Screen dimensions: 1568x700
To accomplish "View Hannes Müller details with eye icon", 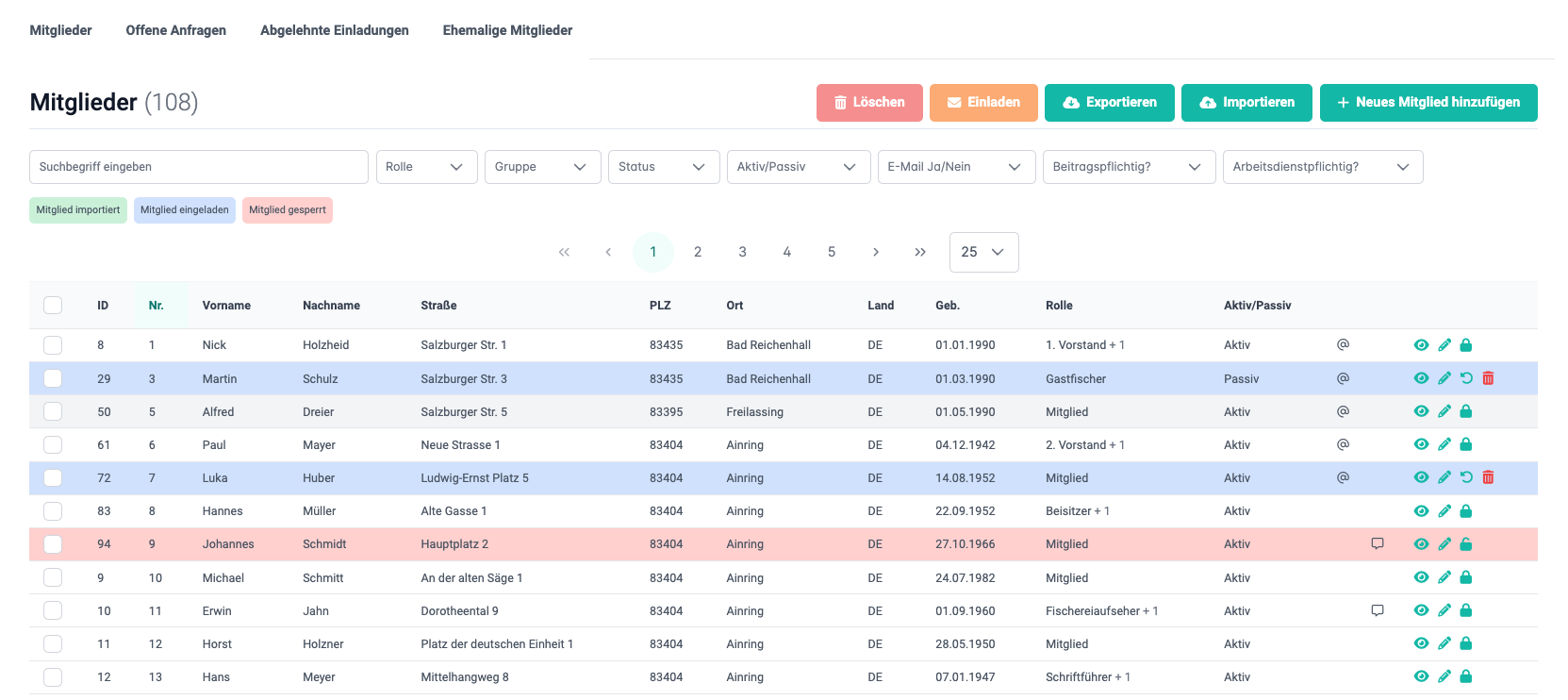I will pyautogui.click(x=1421, y=511).
